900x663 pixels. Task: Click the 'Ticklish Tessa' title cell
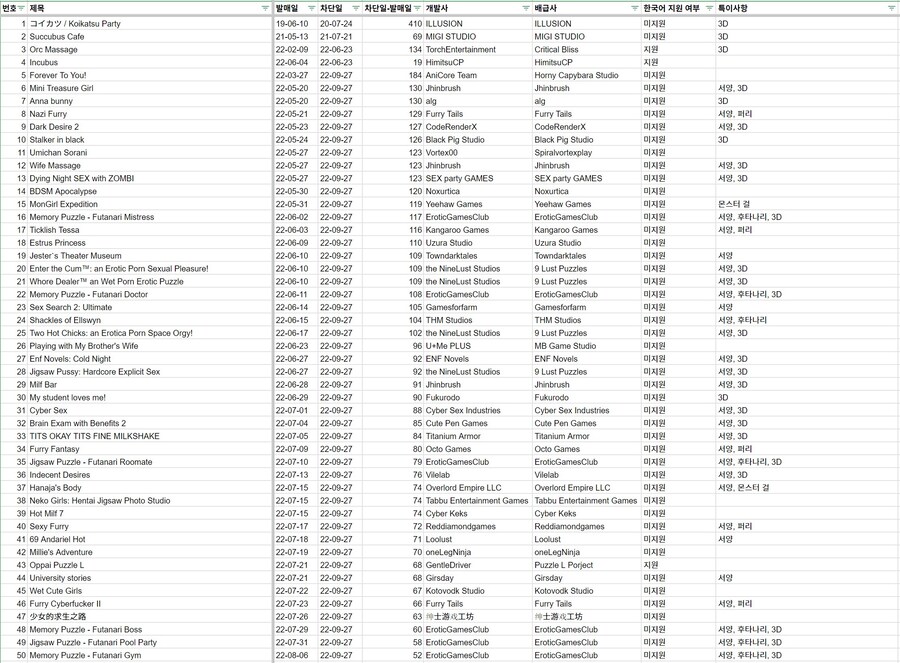150,230
